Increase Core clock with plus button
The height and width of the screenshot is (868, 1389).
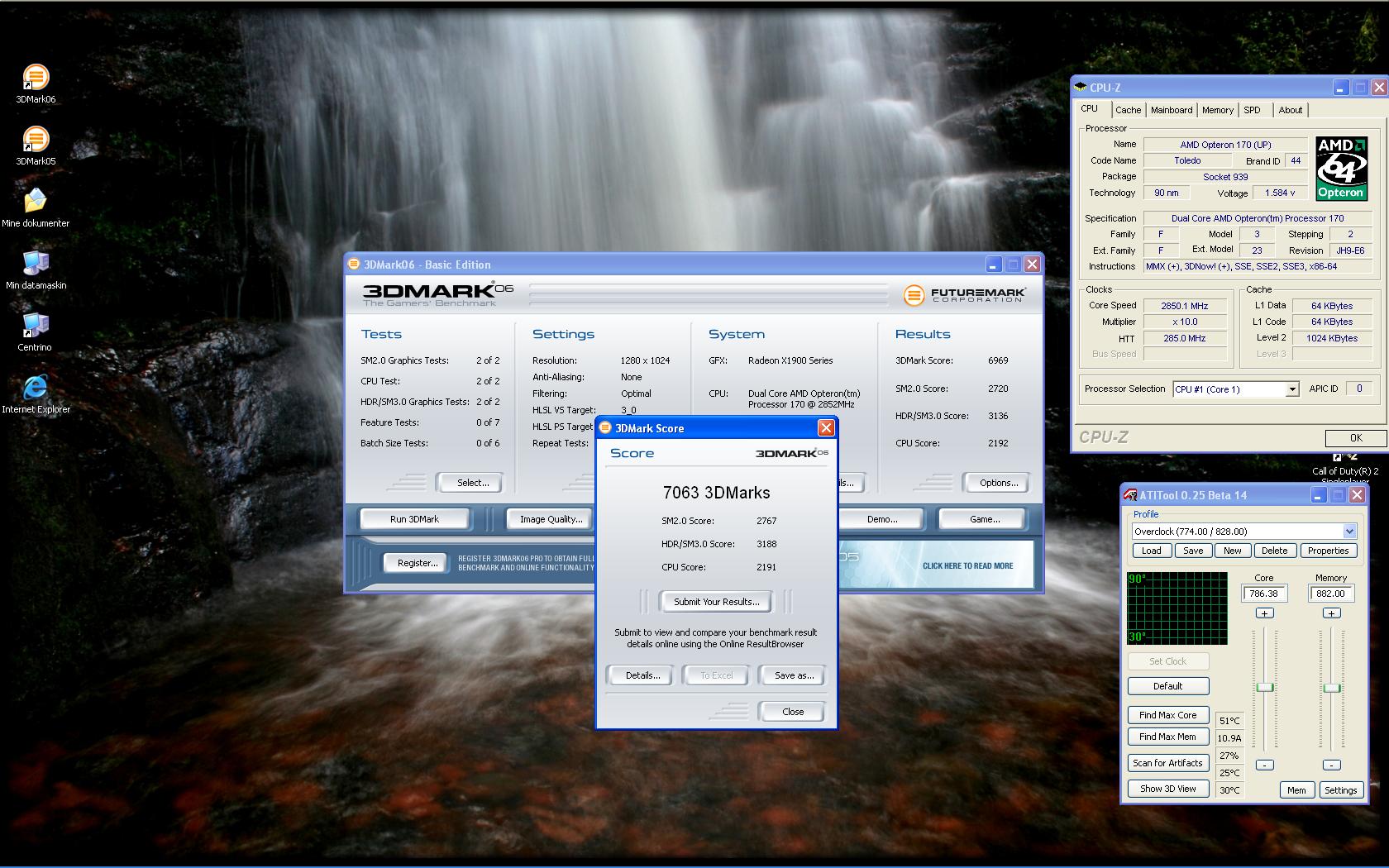click(1265, 613)
